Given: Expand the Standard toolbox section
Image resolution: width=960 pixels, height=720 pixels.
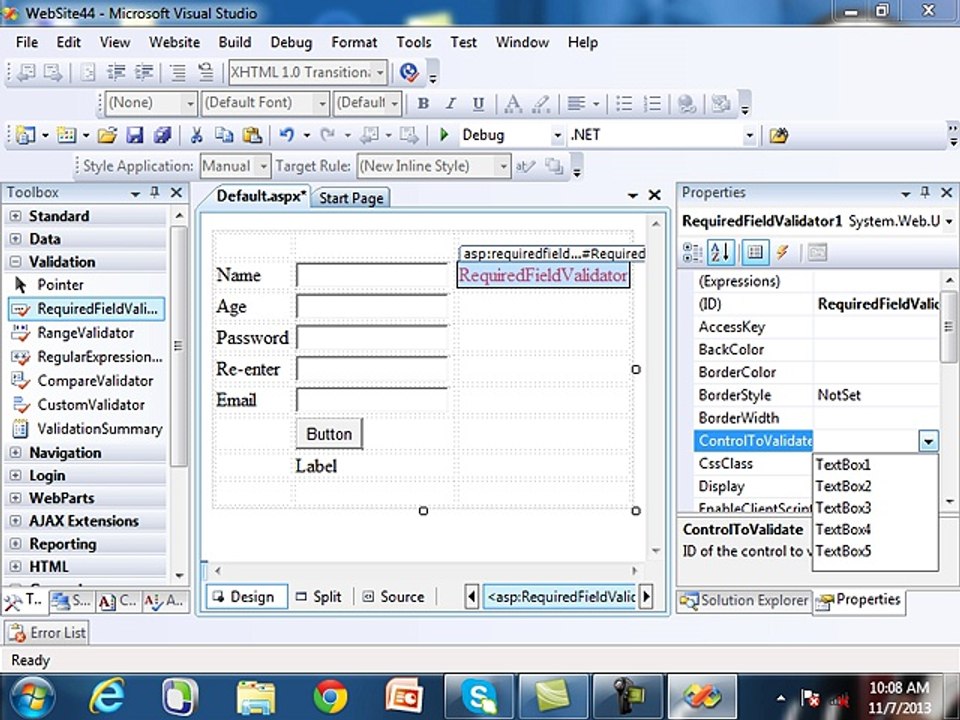Looking at the screenshot, I should click(x=15, y=216).
